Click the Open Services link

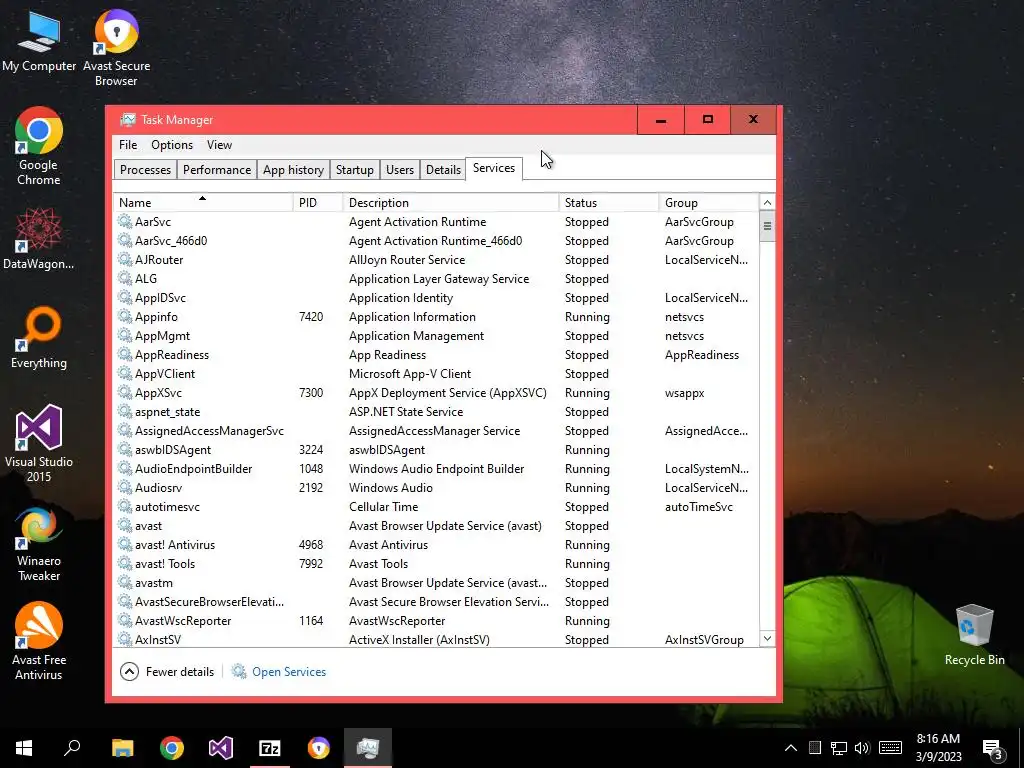(289, 671)
